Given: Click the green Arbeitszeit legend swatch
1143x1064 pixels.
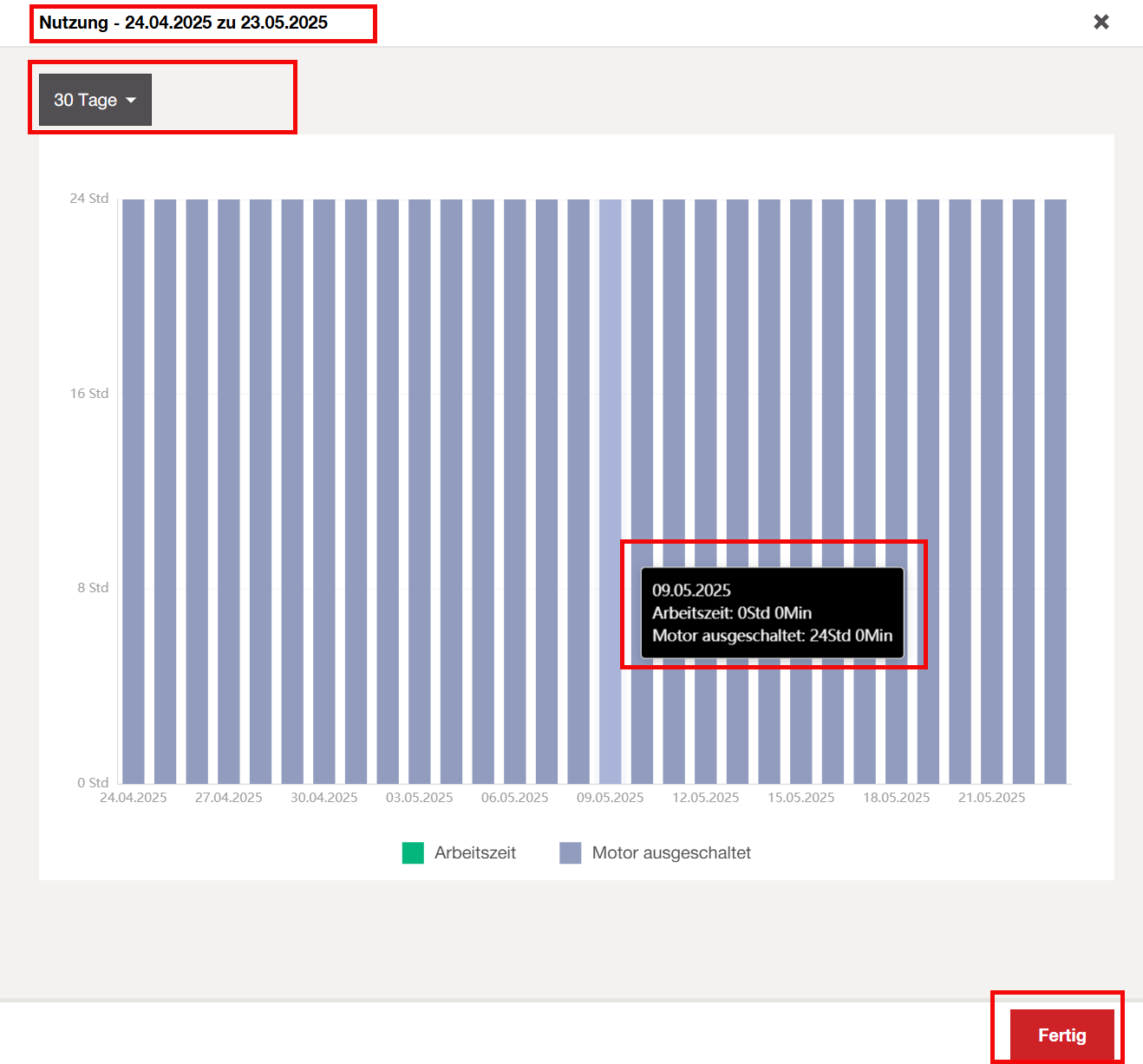Looking at the screenshot, I should click(413, 853).
